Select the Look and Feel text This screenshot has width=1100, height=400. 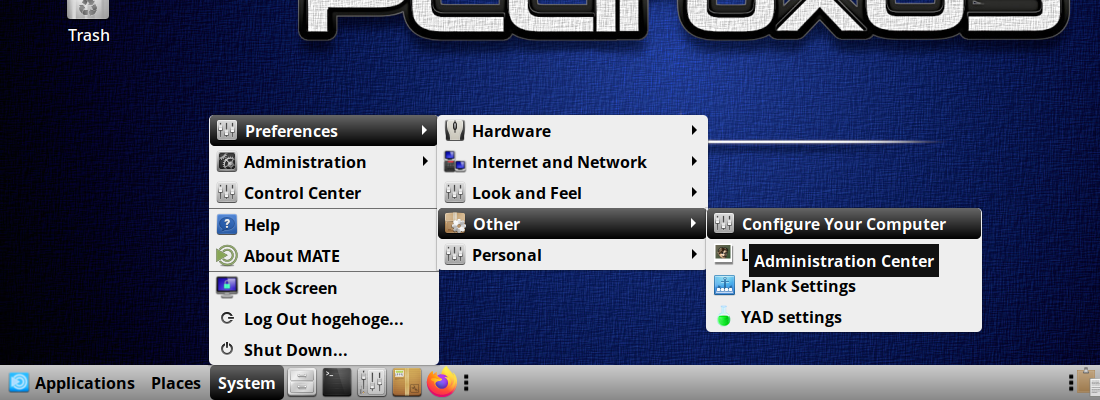527,193
